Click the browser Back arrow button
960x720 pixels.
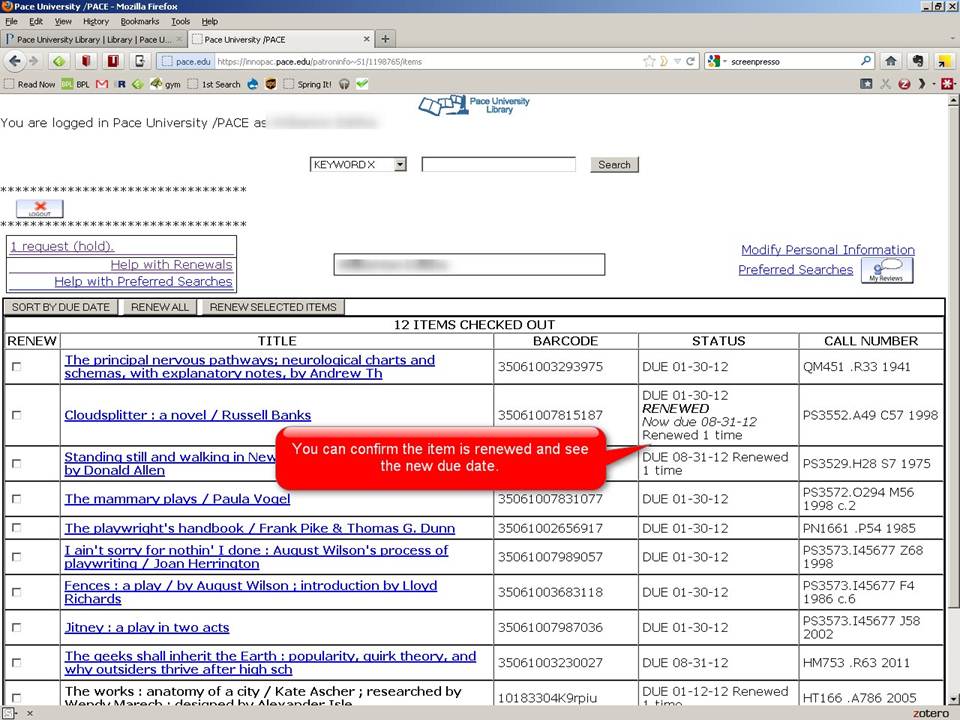tap(15, 61)
